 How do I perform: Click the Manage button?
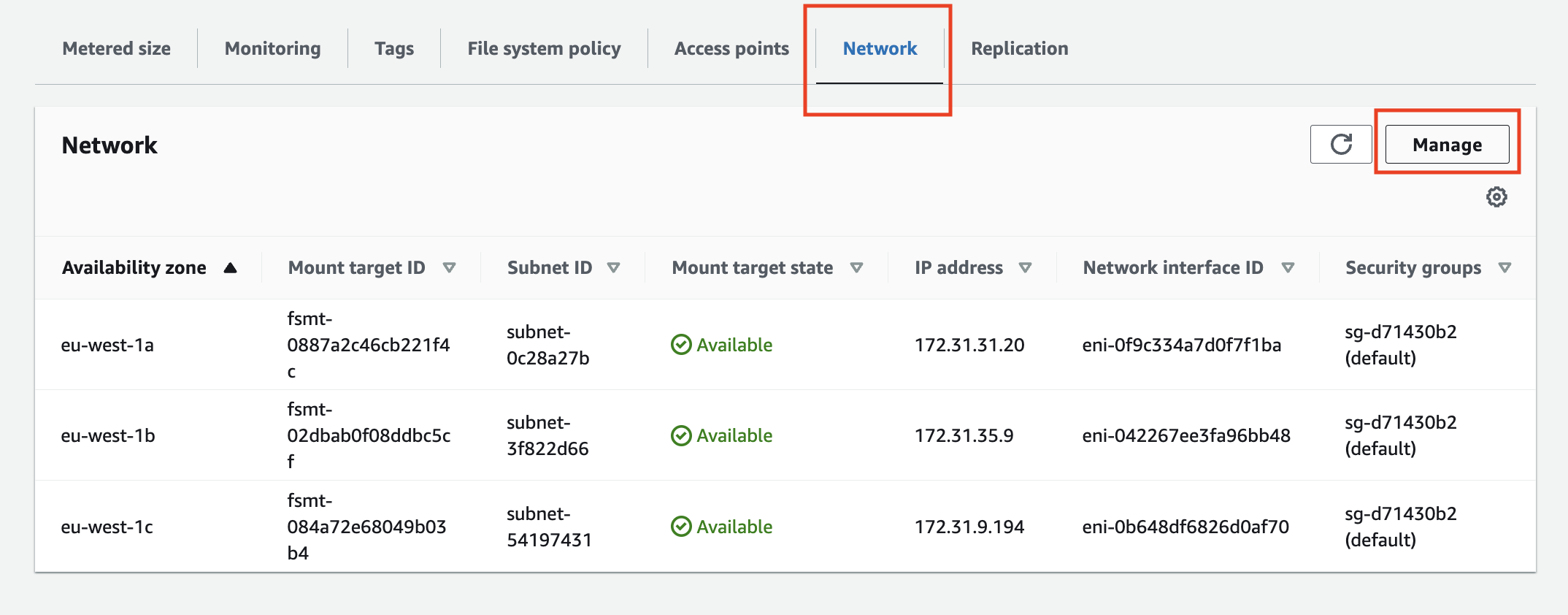point(1447,145)
